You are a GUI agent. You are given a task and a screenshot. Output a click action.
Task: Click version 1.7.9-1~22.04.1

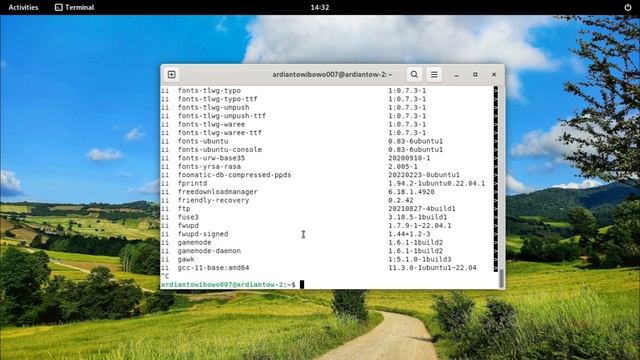point(420,225)
